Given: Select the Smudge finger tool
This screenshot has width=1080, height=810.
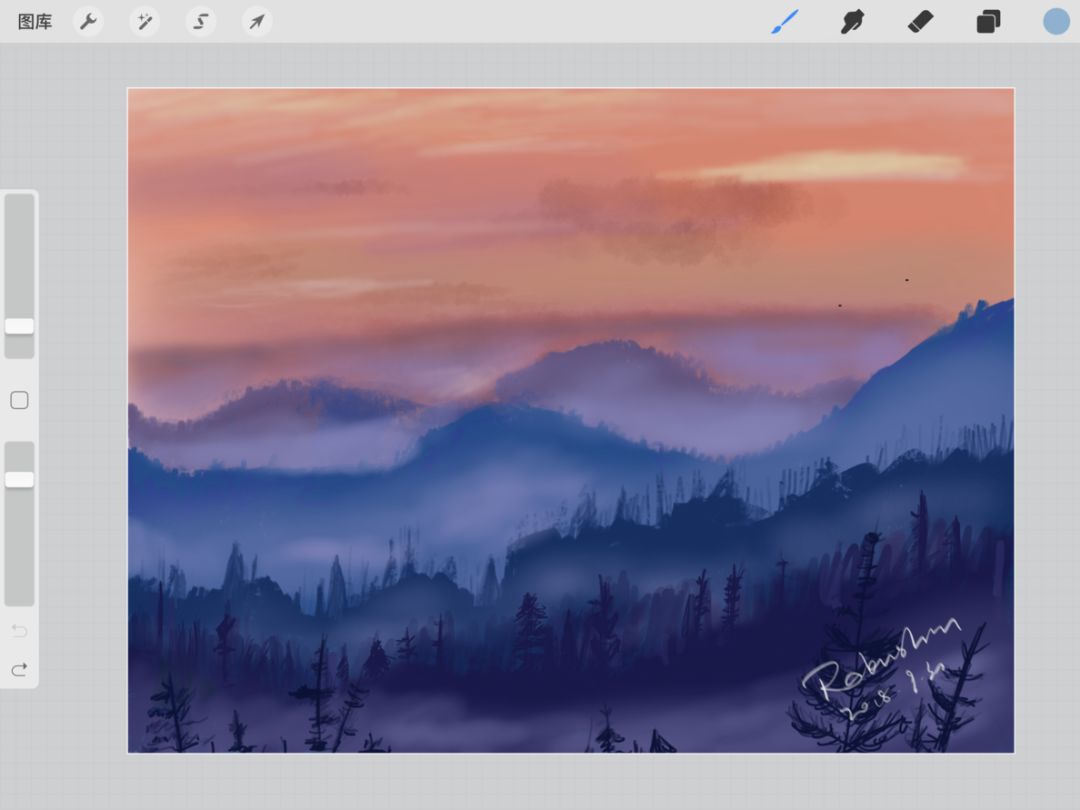Looking at the screenshot, I should [x=852, y=22].
